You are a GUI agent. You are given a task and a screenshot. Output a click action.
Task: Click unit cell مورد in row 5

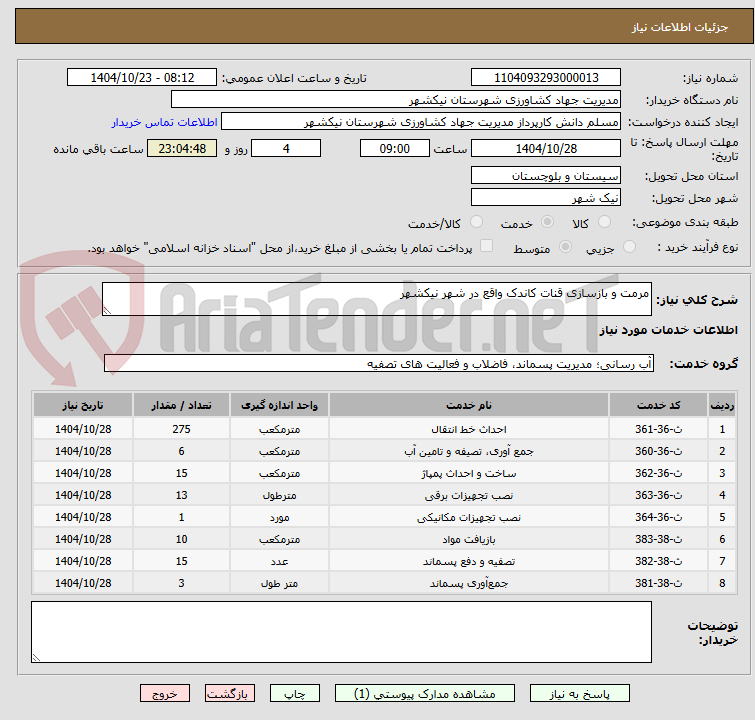tap(279, 517)
